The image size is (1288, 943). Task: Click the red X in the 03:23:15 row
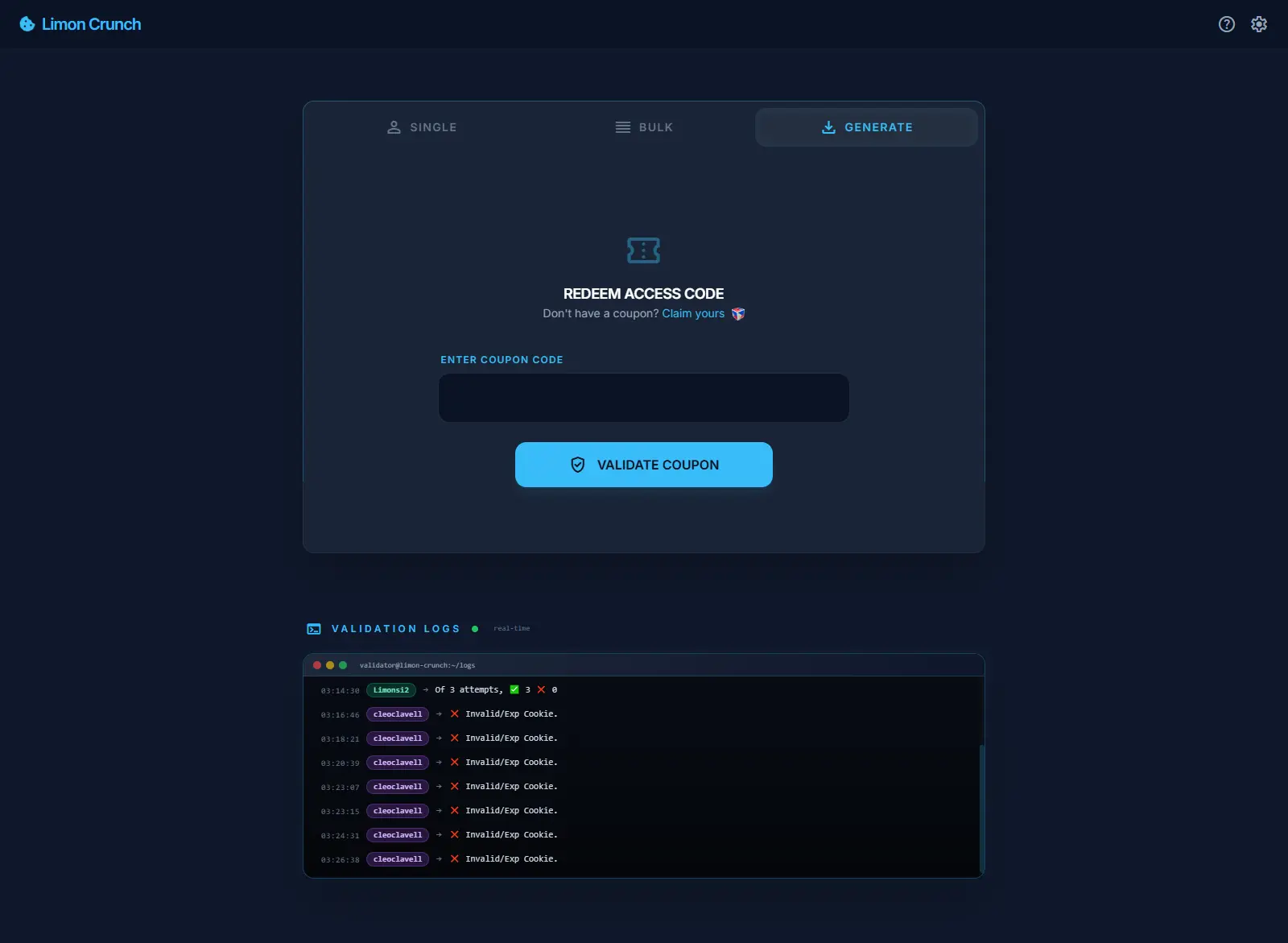pyautogui.click(x=455, y=810)
